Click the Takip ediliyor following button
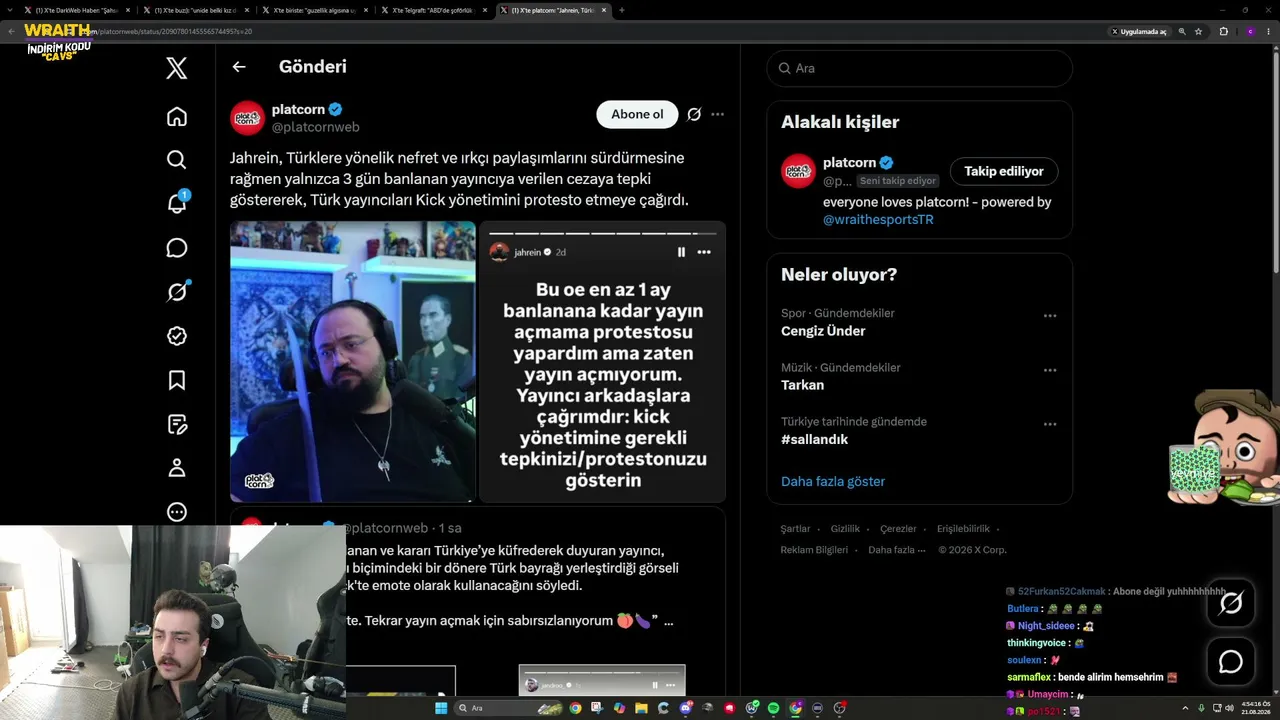Screen dimensions: 1280x720 (x=1004, y=171)
